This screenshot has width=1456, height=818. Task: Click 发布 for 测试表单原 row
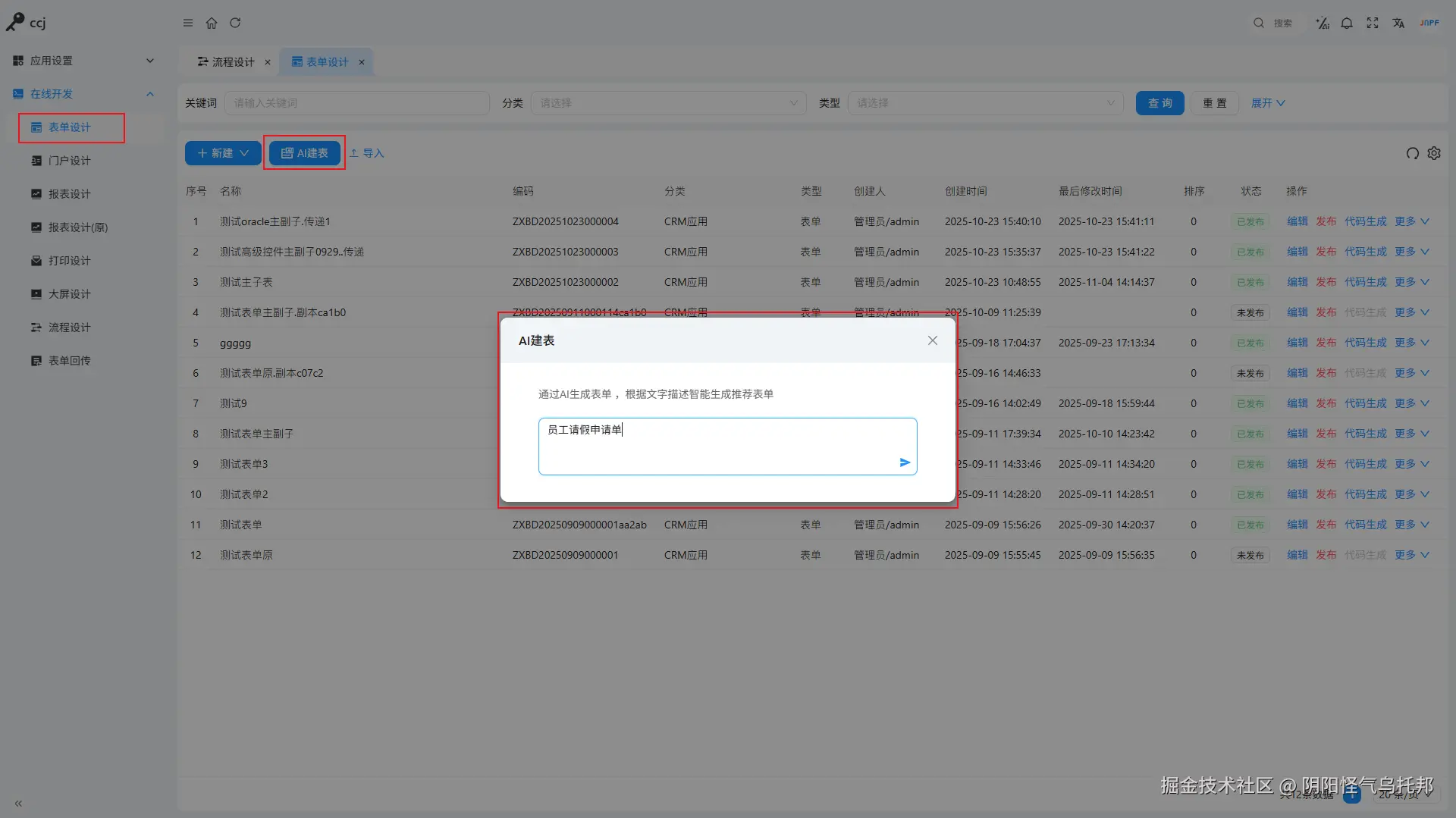1326,555
